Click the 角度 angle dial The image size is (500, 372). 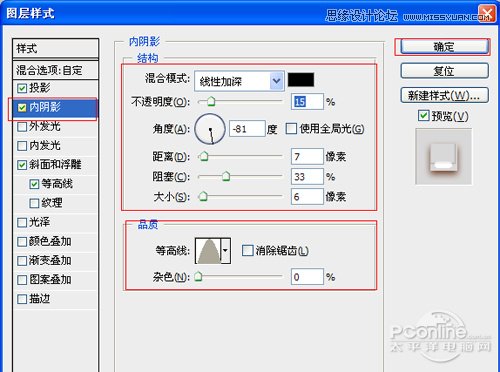tap(210, 129)
